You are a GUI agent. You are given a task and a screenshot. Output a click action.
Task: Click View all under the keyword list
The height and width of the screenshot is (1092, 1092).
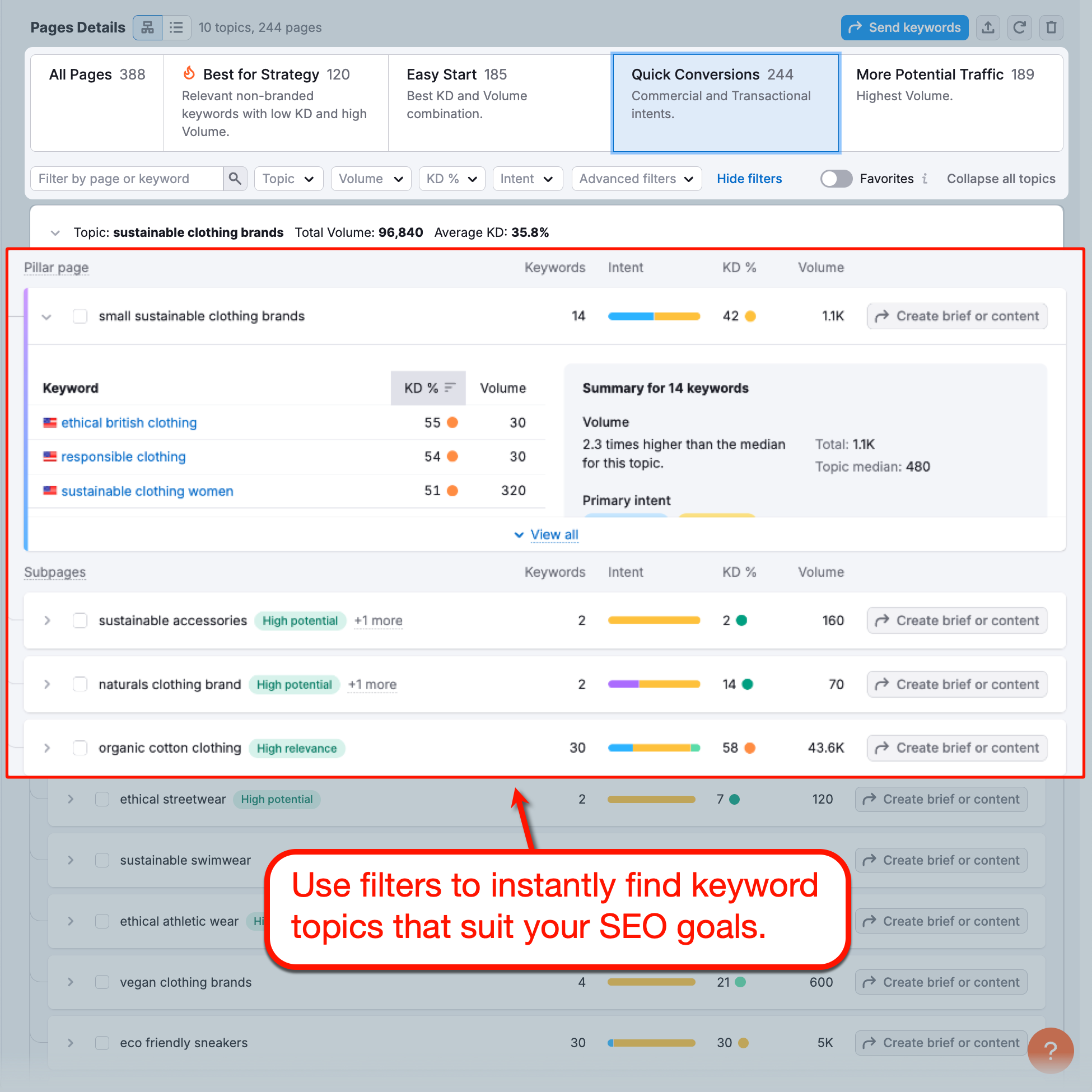(x=554, y=534)
